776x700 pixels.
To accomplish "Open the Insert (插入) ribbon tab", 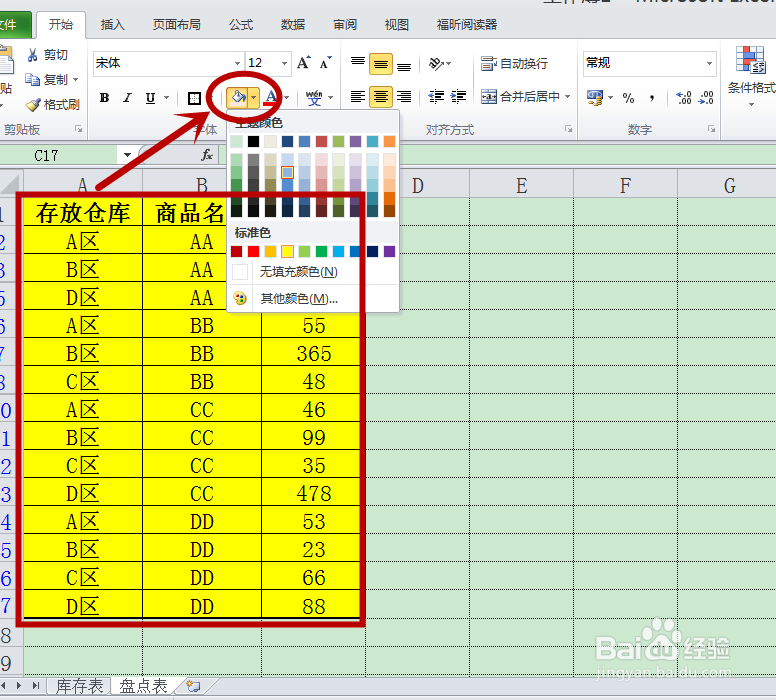I will 112,25.
